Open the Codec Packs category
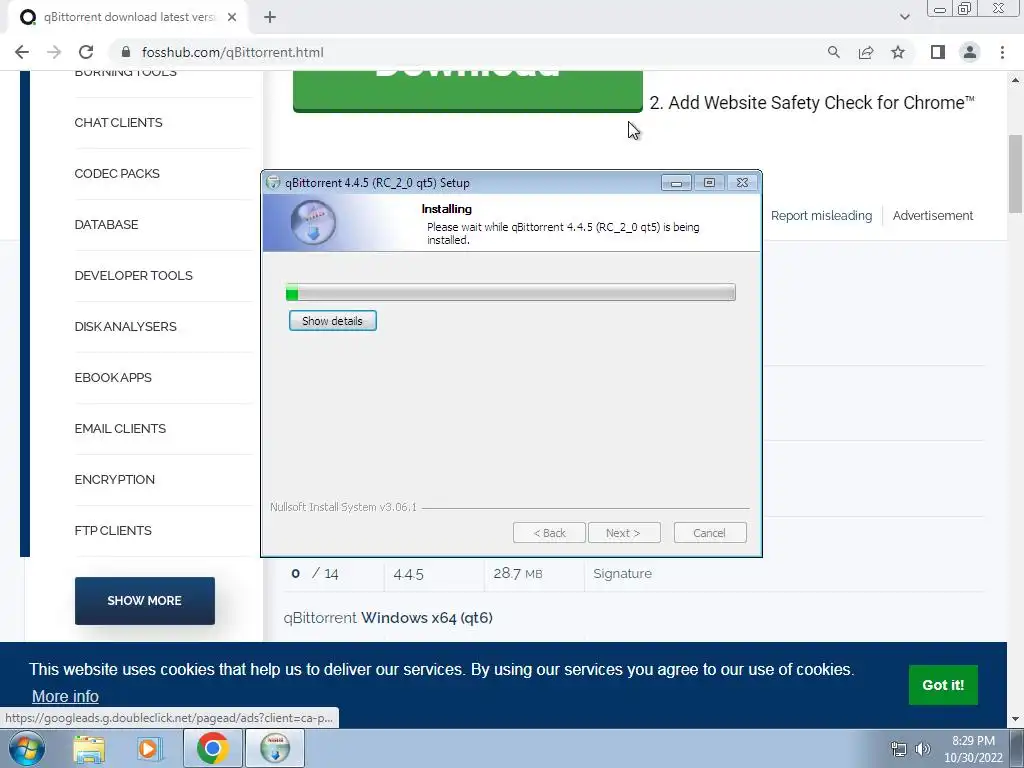Viewport: 1024px width, 768px height. (117, 174)
